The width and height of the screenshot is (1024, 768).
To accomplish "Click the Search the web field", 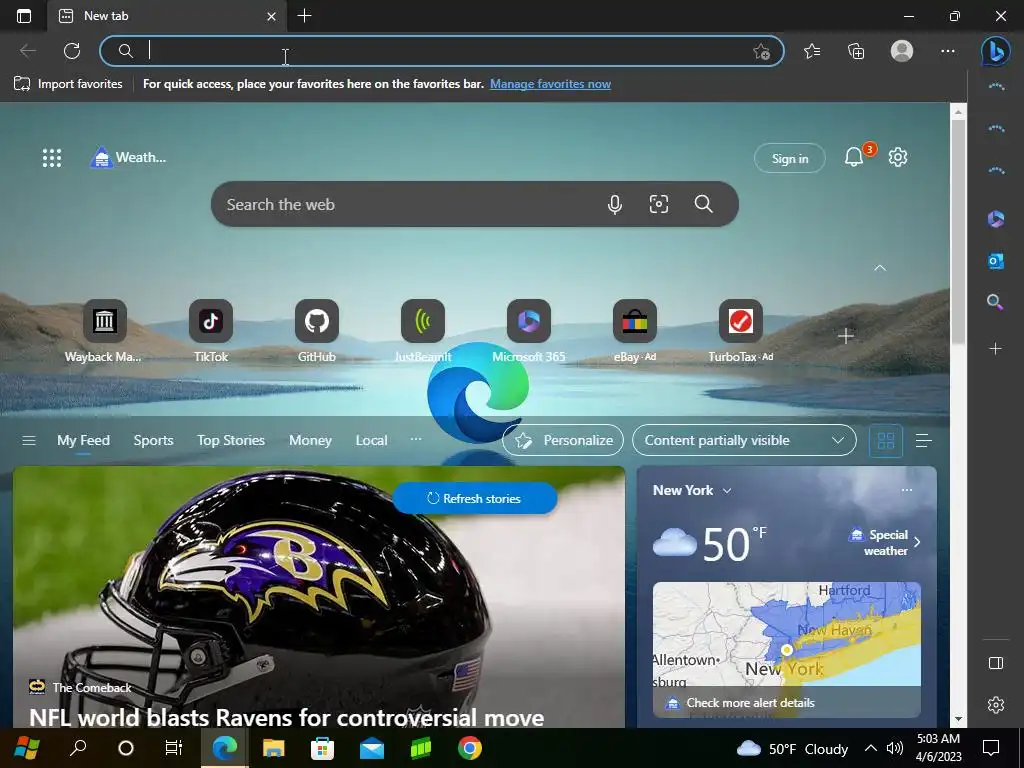I will click(x=475, y=204).
